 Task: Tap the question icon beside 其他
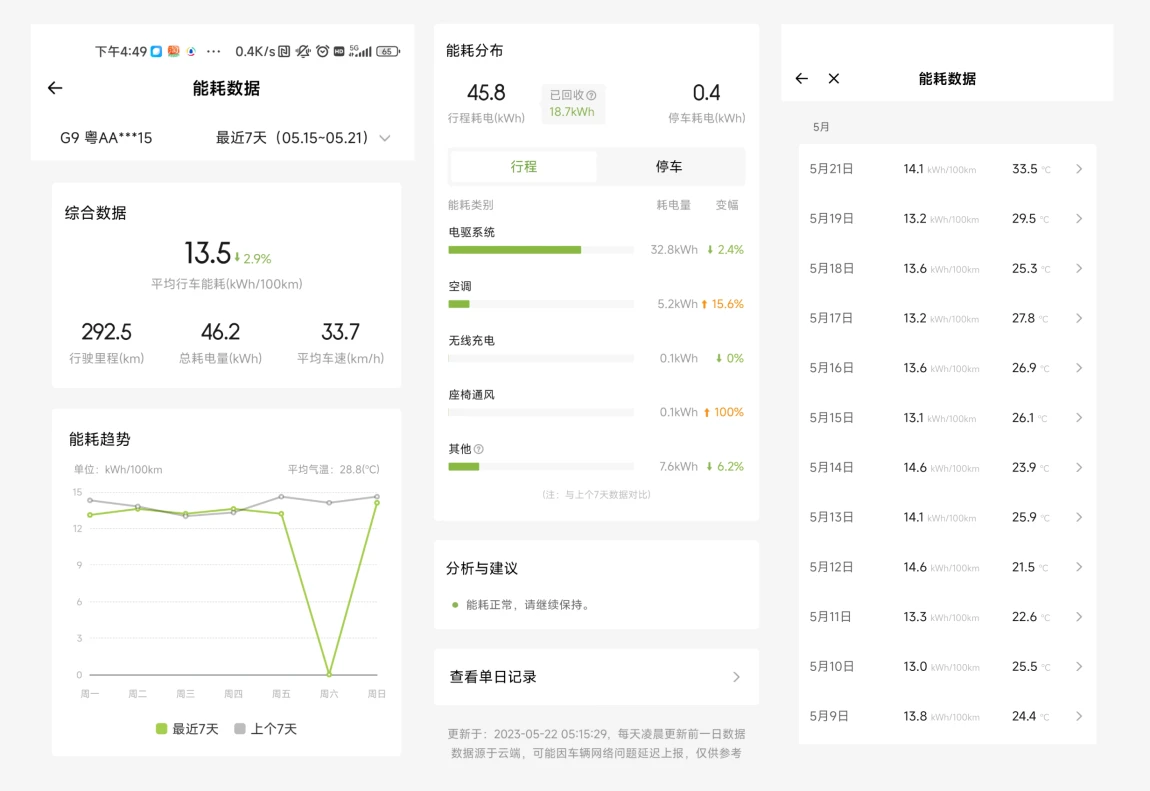coord(479,450)
